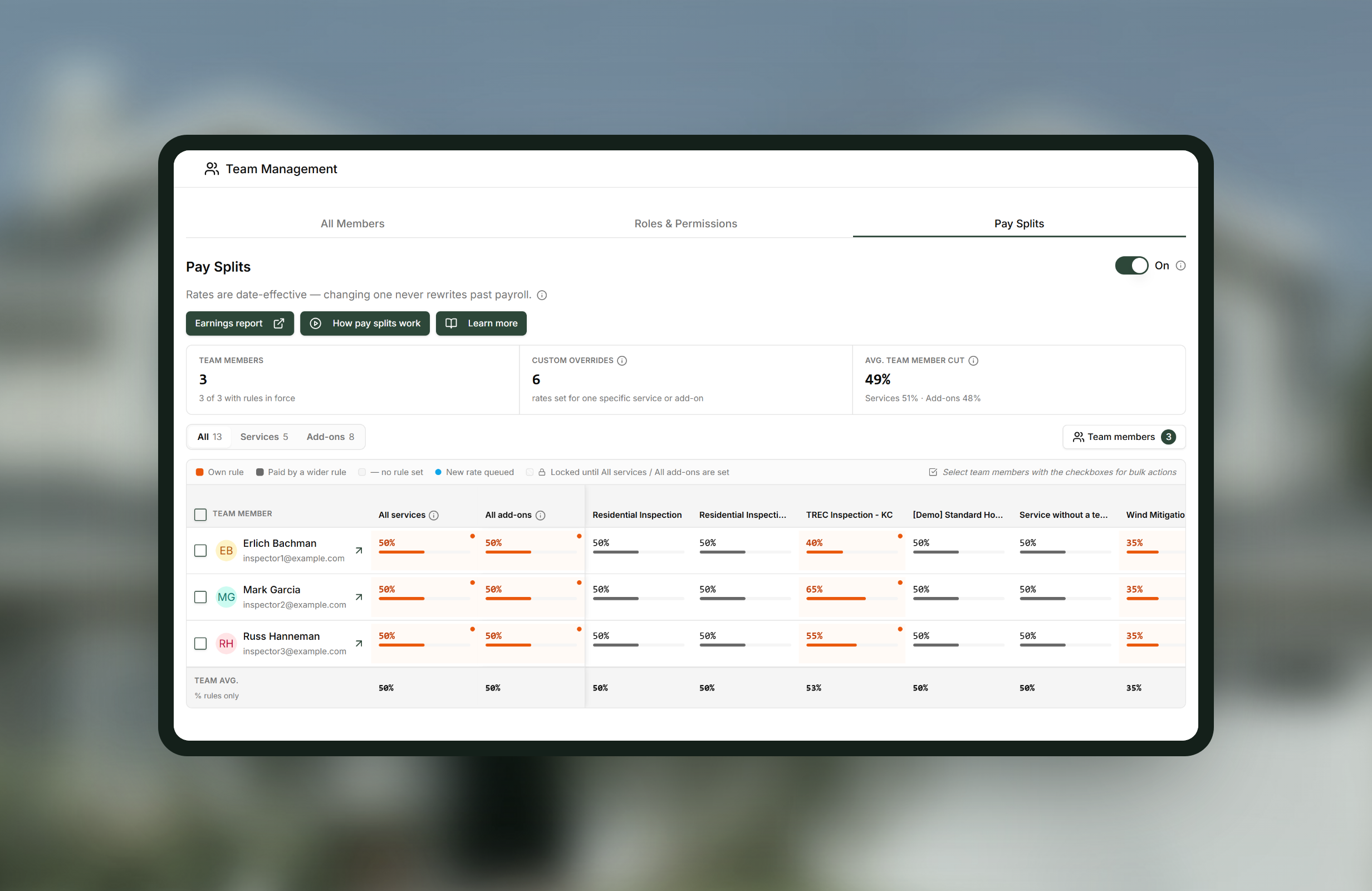Click info icon next to the On toggle

point(1180,265)
